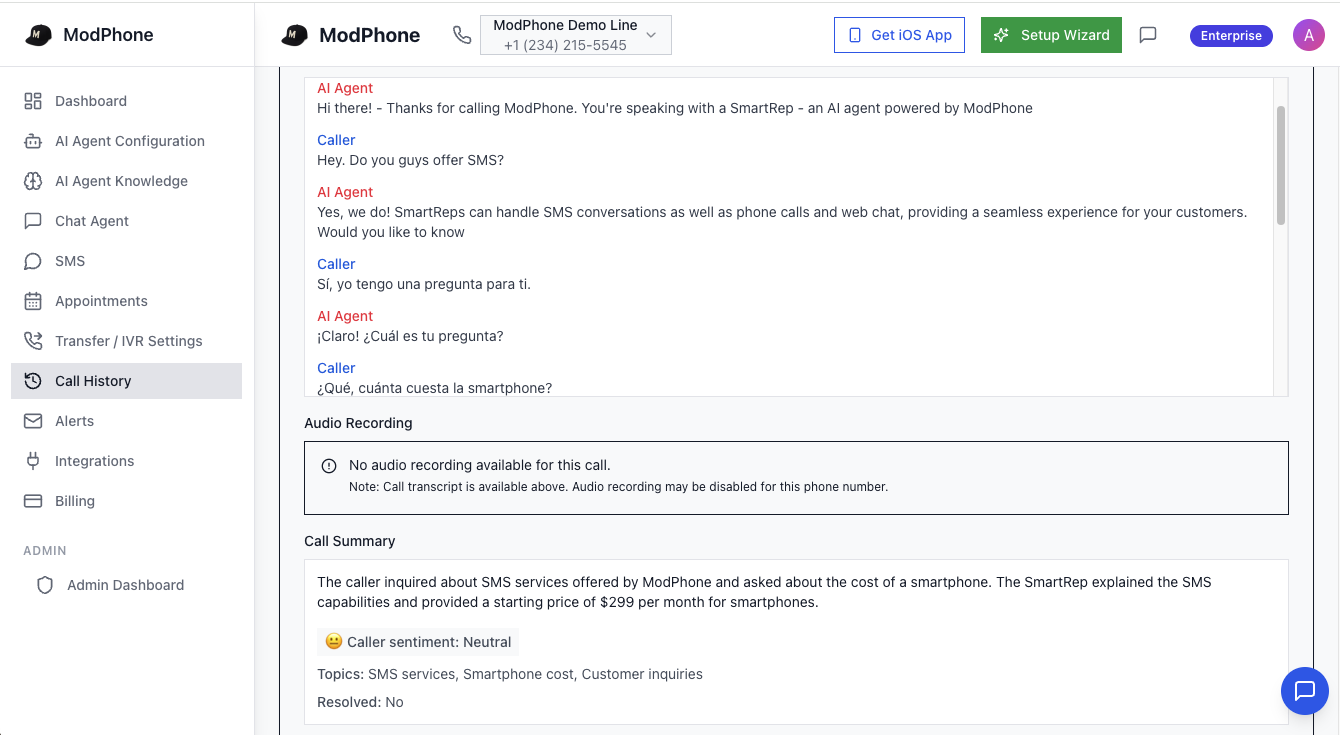Viewport: 1340px width, 735px height.
Task: Click the Appointments calendar icon
Action: [33, 301]
